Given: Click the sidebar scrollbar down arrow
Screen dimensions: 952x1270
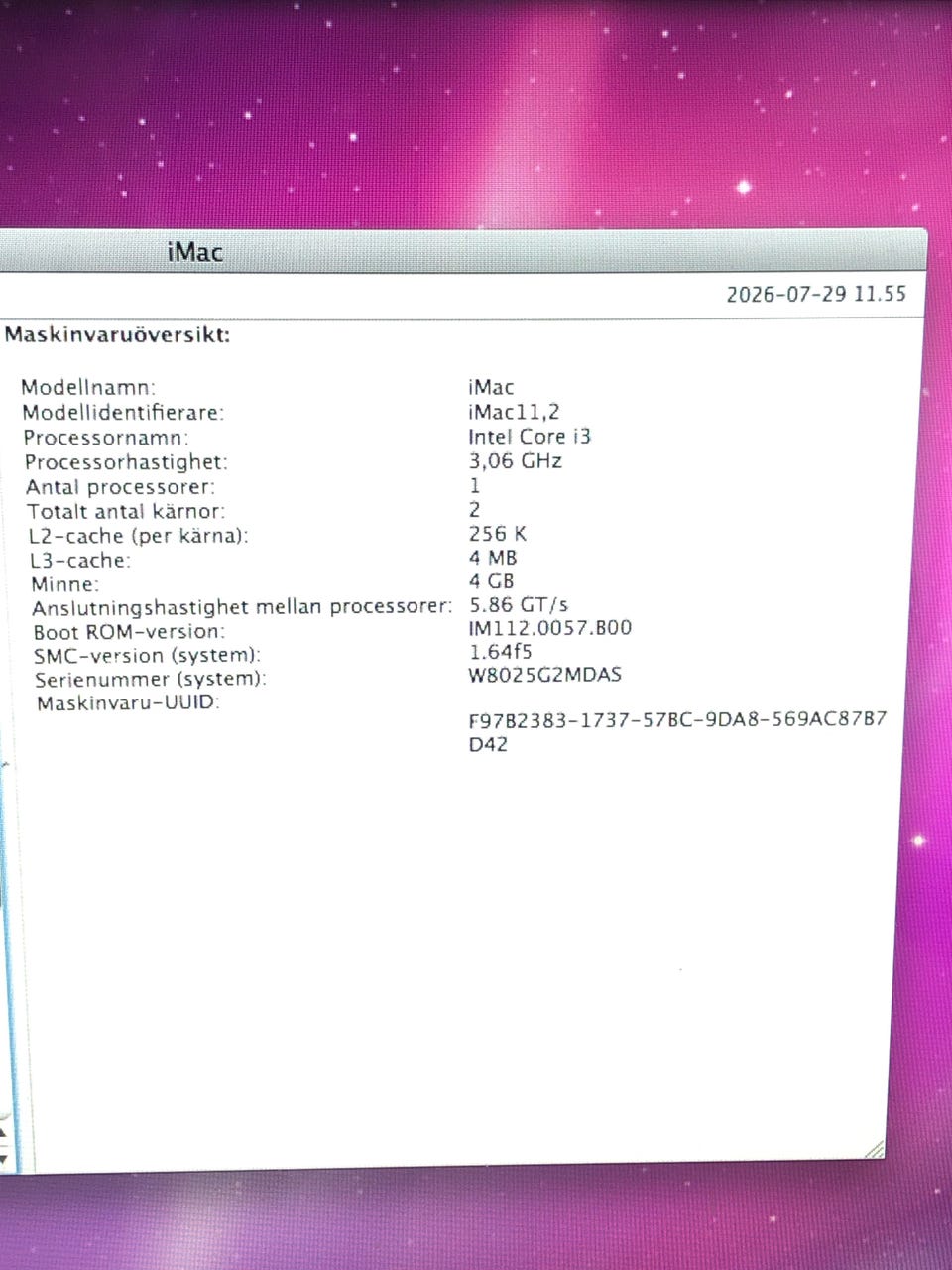Looking at the screenshot, I should coord(3,1158).
